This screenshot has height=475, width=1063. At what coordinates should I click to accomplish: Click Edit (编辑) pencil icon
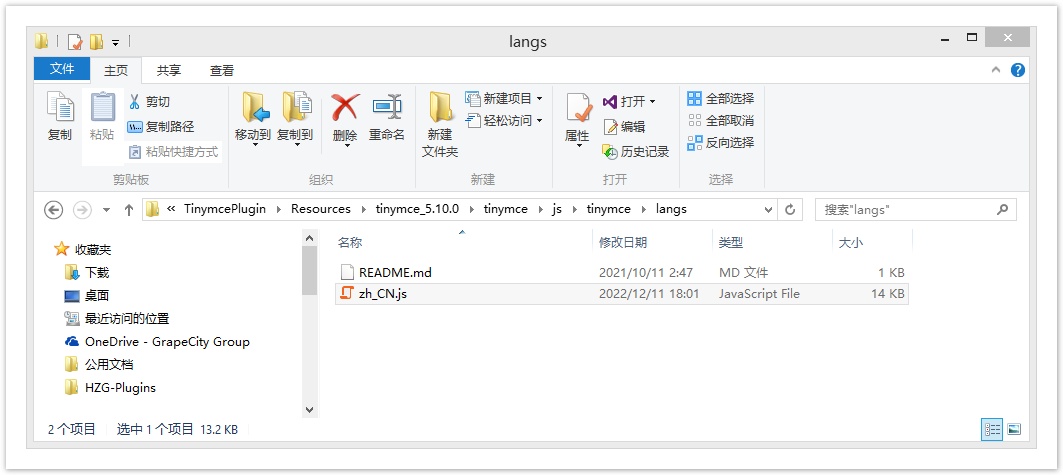click(x=610, y=127)
